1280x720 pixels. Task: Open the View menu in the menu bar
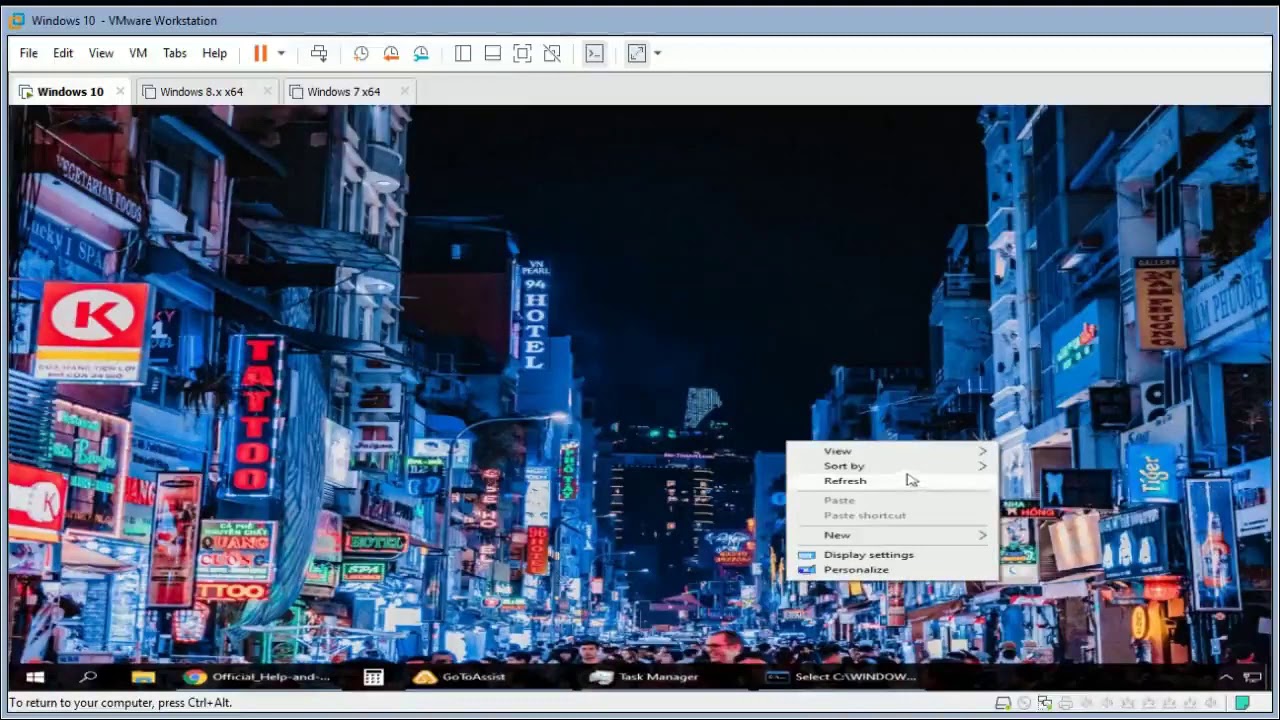(101, 53)
